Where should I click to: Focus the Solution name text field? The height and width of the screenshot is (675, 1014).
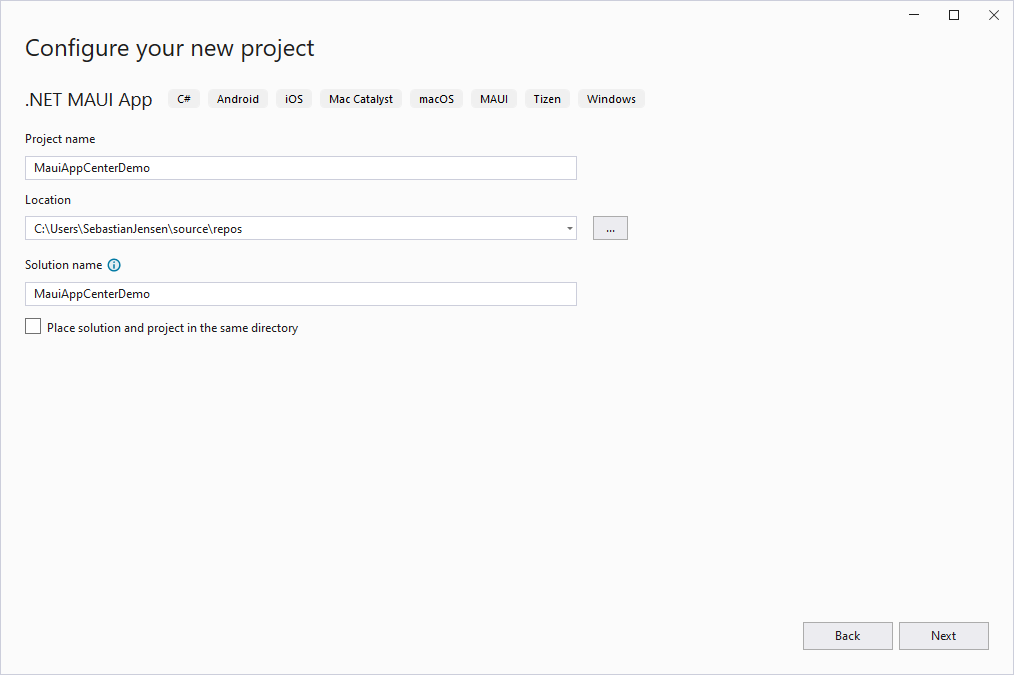coord(300,294)
